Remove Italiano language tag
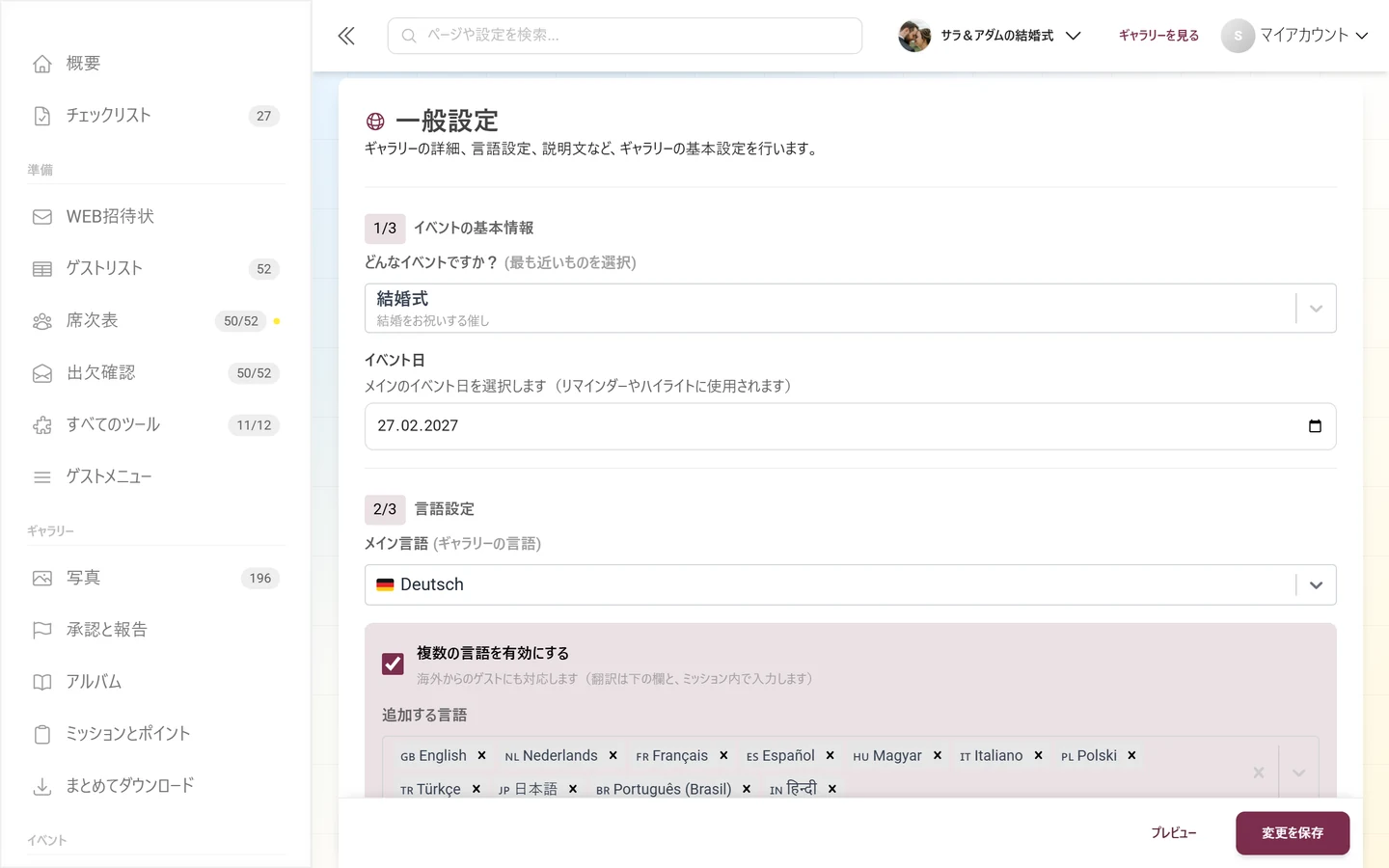The height and width of the screenshot is (868, 1389). [x=1038, y=755]
